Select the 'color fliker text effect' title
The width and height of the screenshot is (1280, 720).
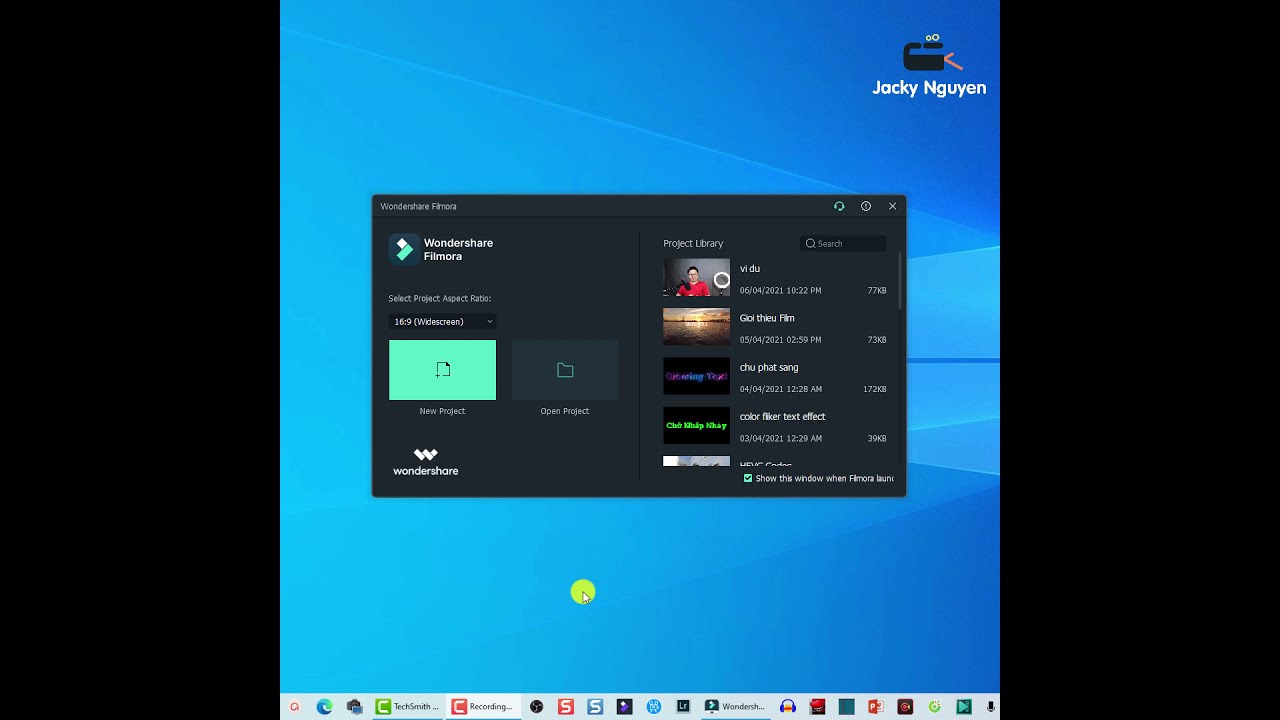[783, 416]
